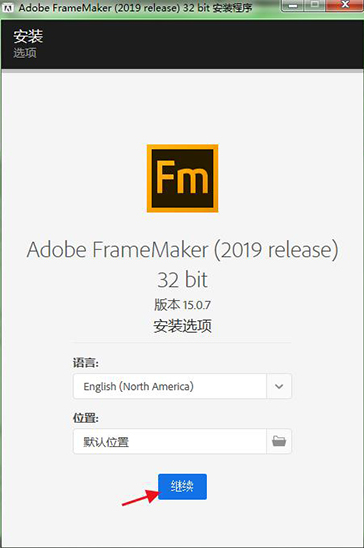Click the 位置 label
Image resolution: width=364 pixels, height=548 pixels.
[86, 418]
